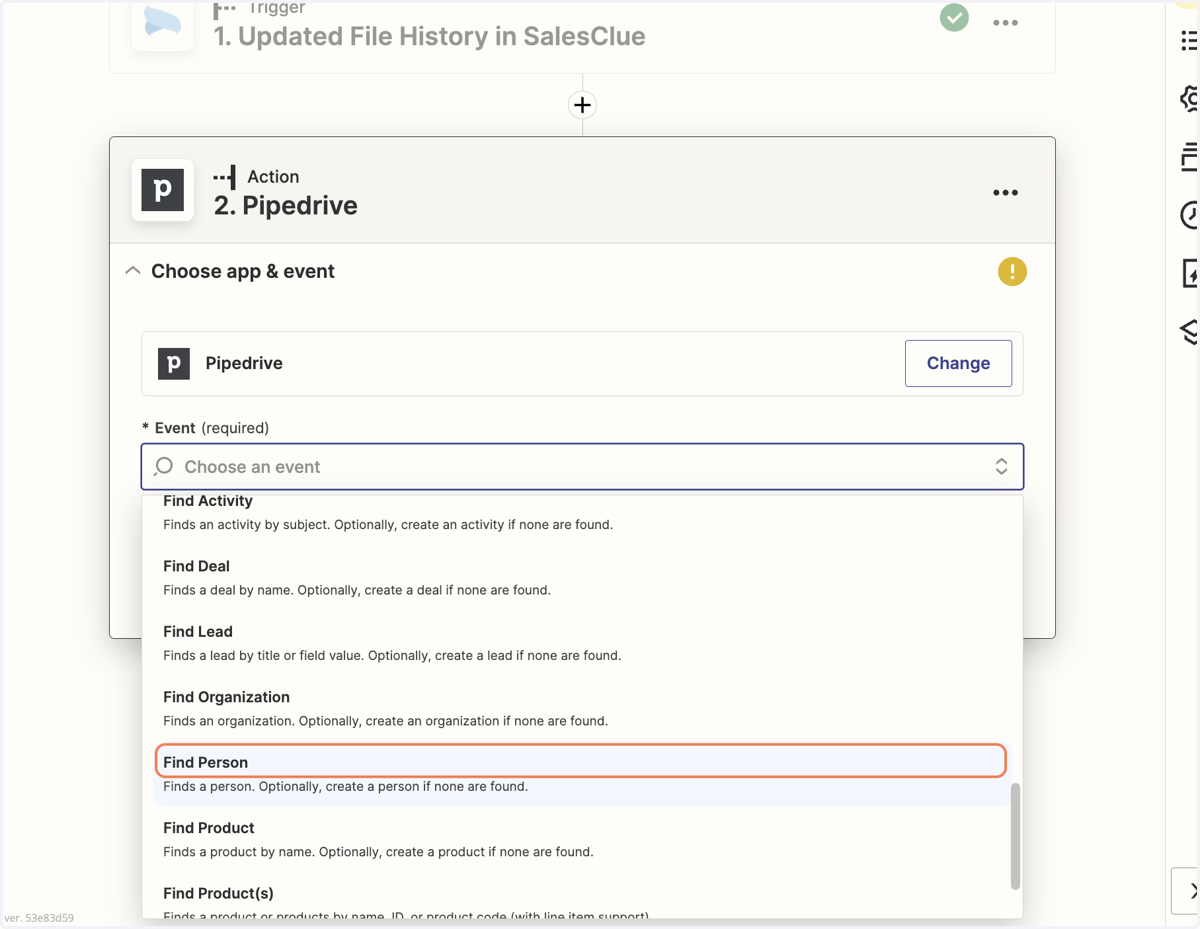Click the 'Event (required)' field label
The height and width of the screenshot is (929, 1200).
pos(206,428)
